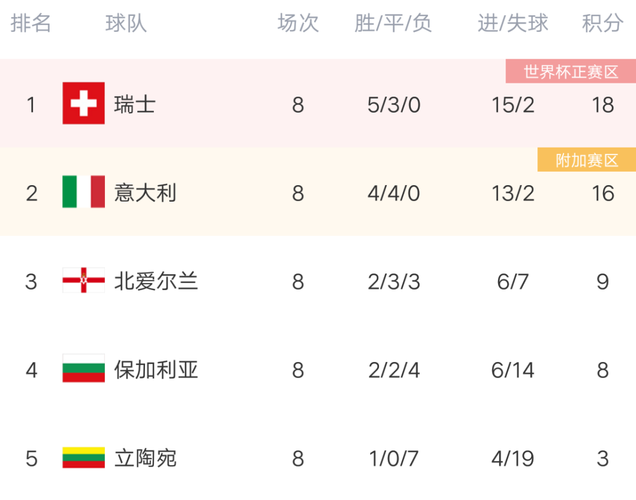This screenshot has height=500, width=636.
Task: Select the 世界杯正赛区 red badge
Action: click(571, 71)
